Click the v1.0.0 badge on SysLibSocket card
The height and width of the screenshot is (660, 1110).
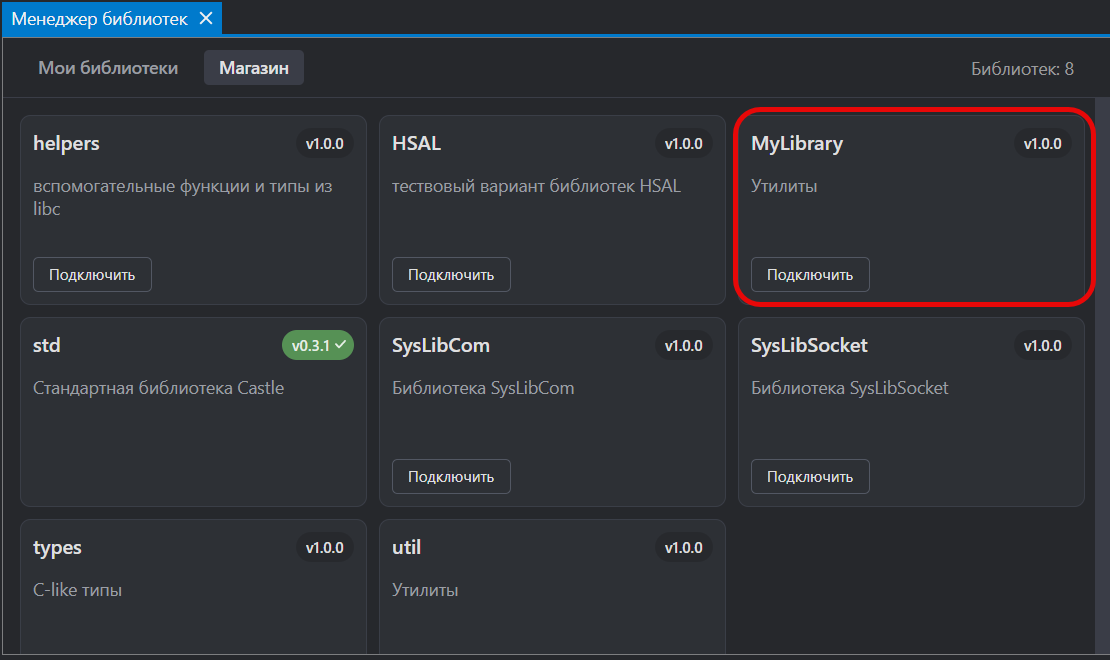click(x=1042, y=346)
